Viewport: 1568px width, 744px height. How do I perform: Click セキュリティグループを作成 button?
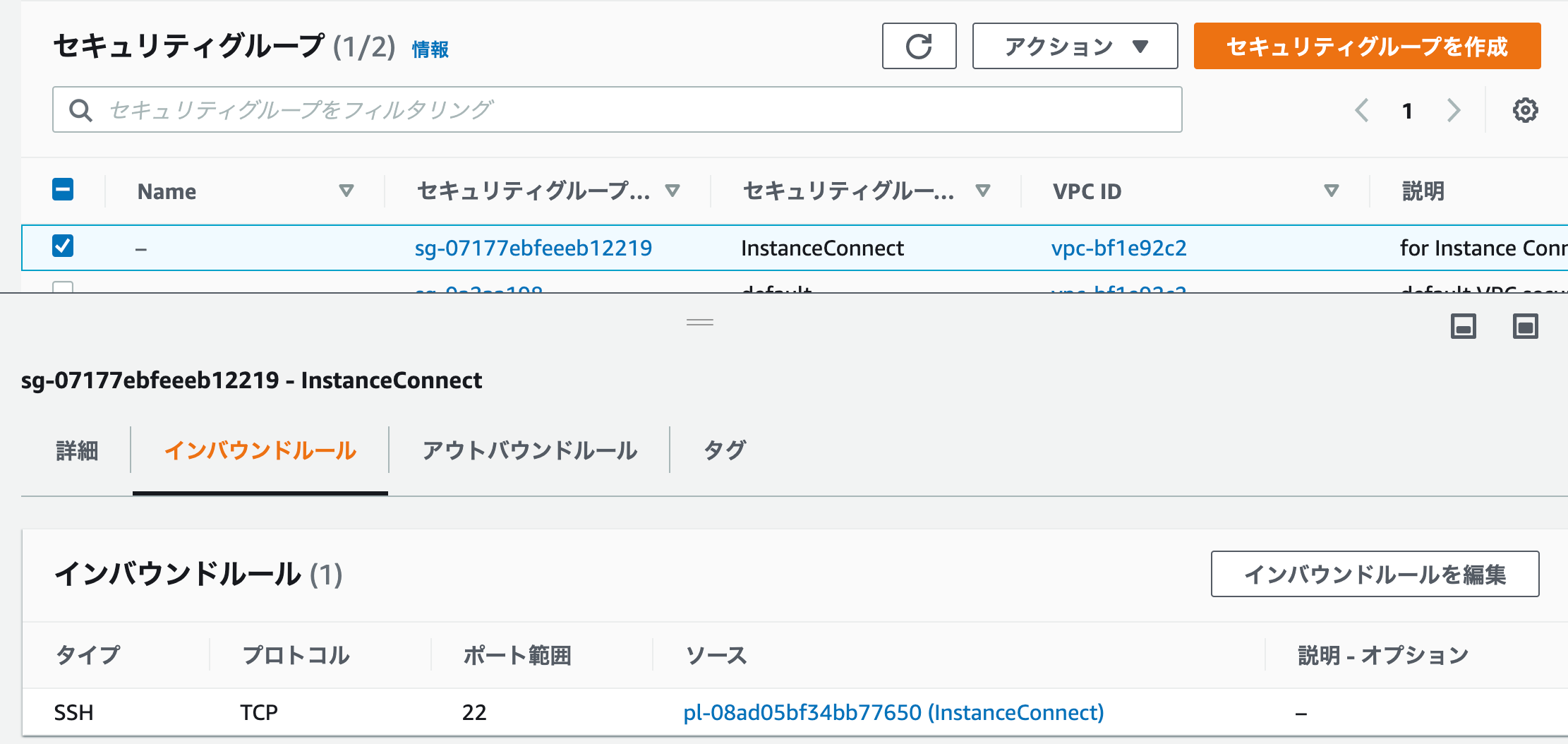point(1367,46)
